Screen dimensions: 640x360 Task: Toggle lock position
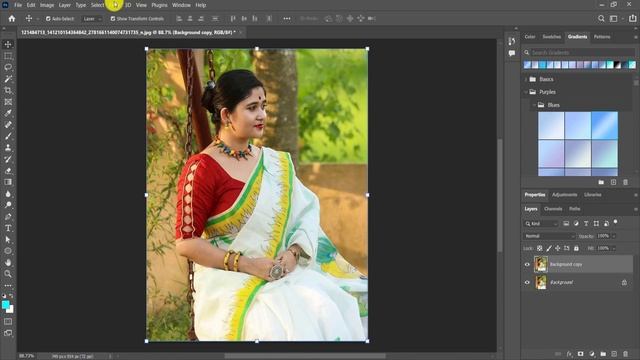(558, 248)
